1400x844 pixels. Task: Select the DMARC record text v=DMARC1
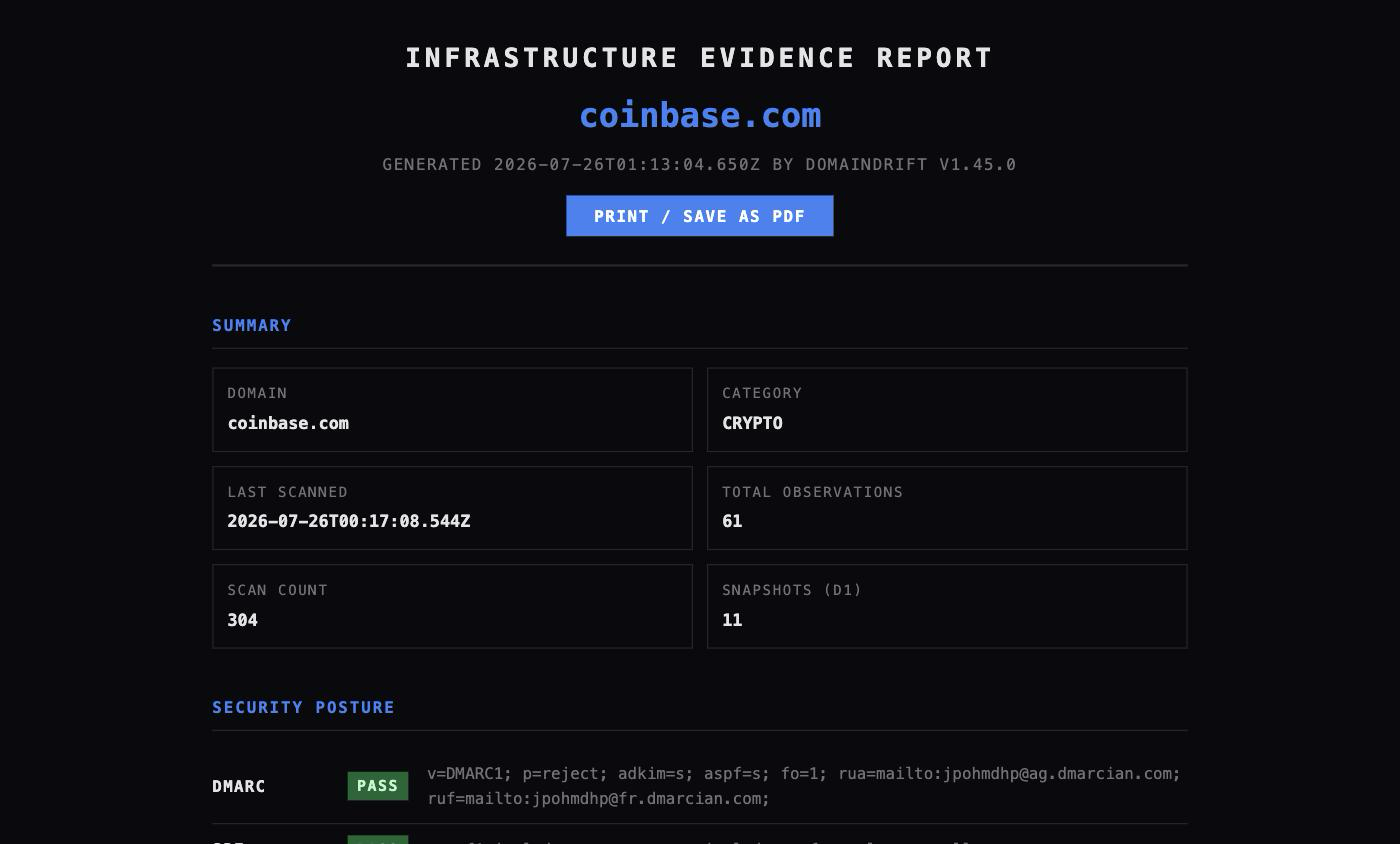click(804, 786)
